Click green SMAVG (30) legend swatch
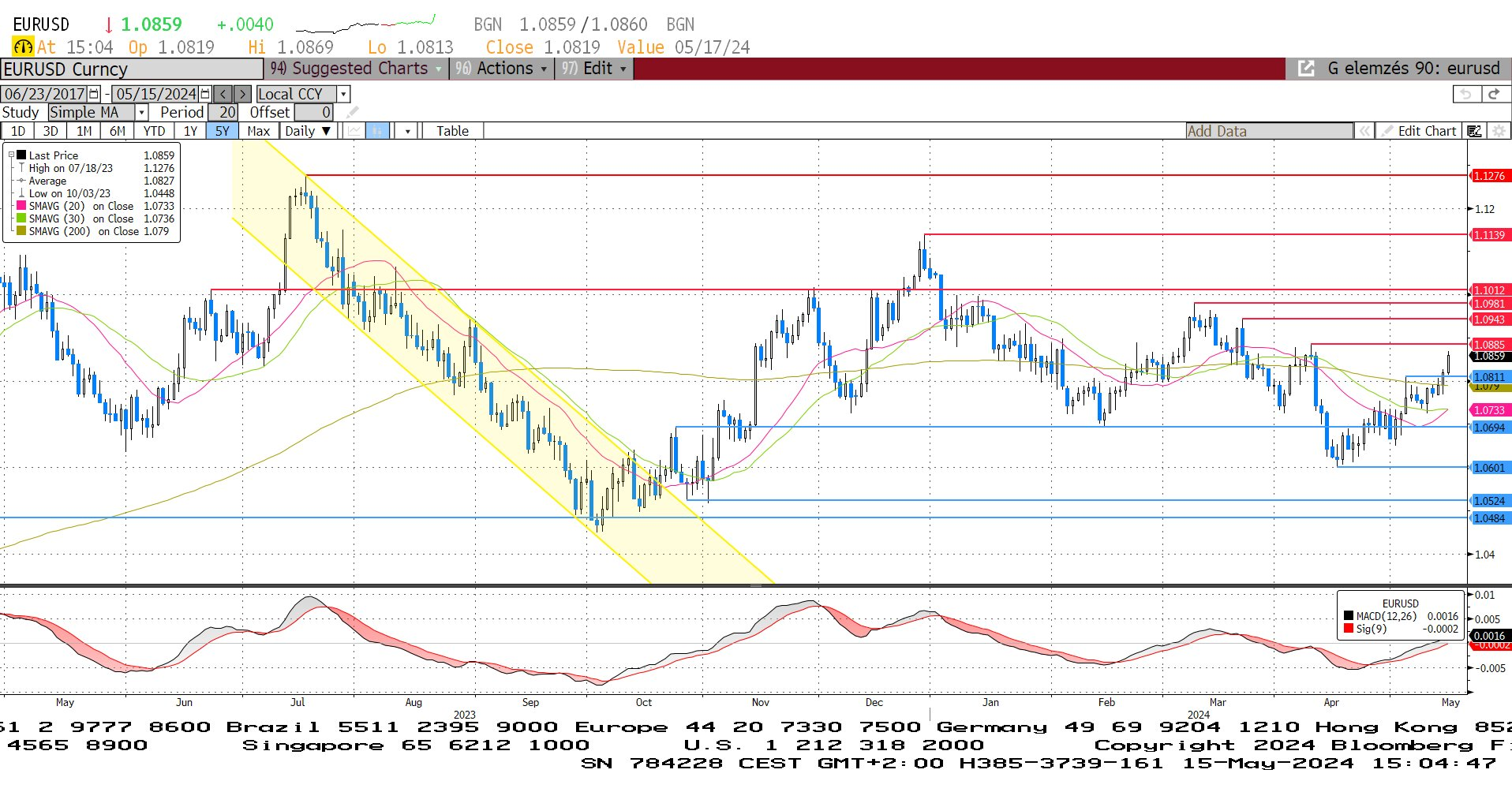The width and height of the screenshot is (1512, 807). 21,219
